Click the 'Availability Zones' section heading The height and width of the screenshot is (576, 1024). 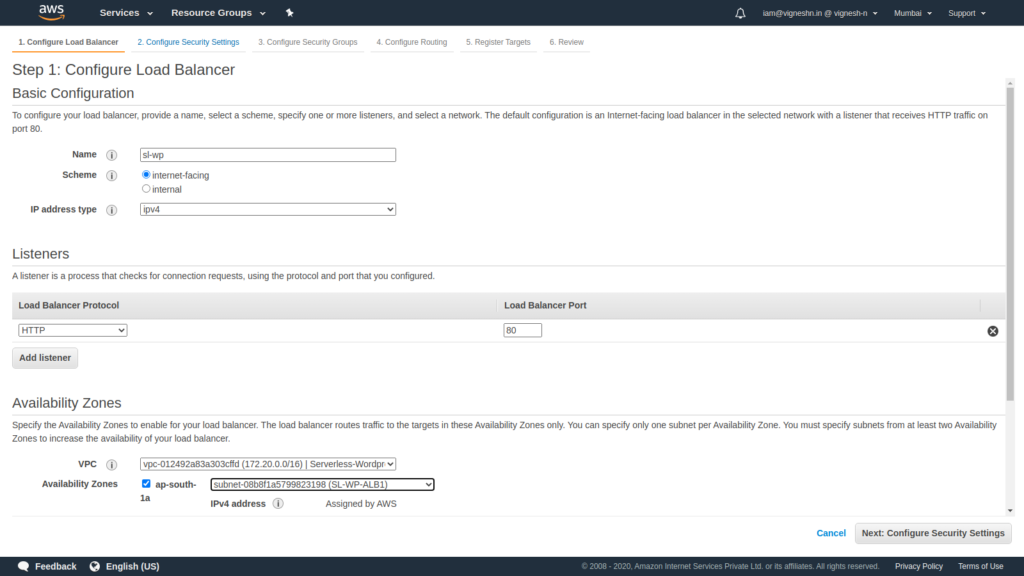67,403
